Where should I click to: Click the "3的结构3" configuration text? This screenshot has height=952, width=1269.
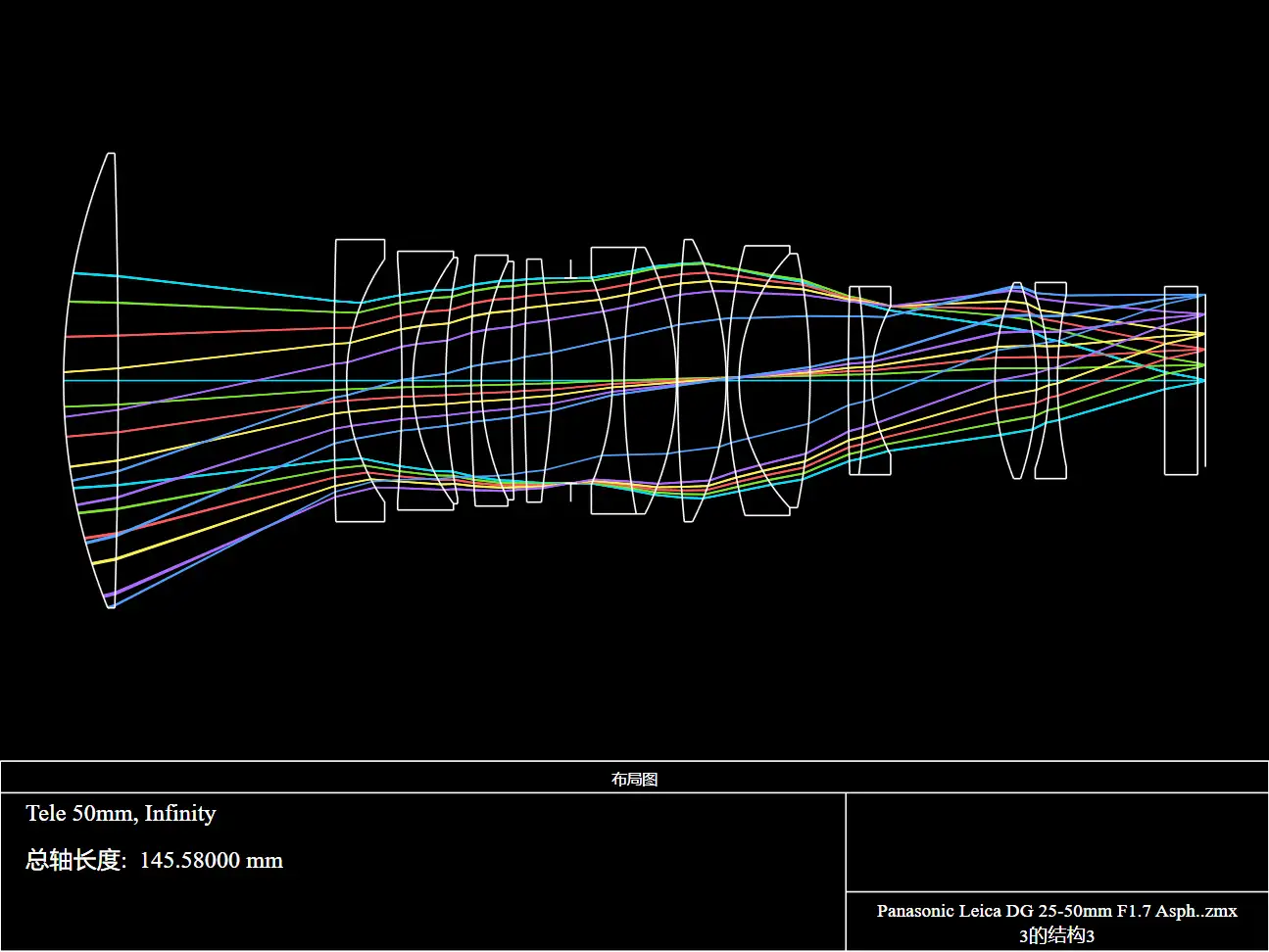pos(1056,935)
